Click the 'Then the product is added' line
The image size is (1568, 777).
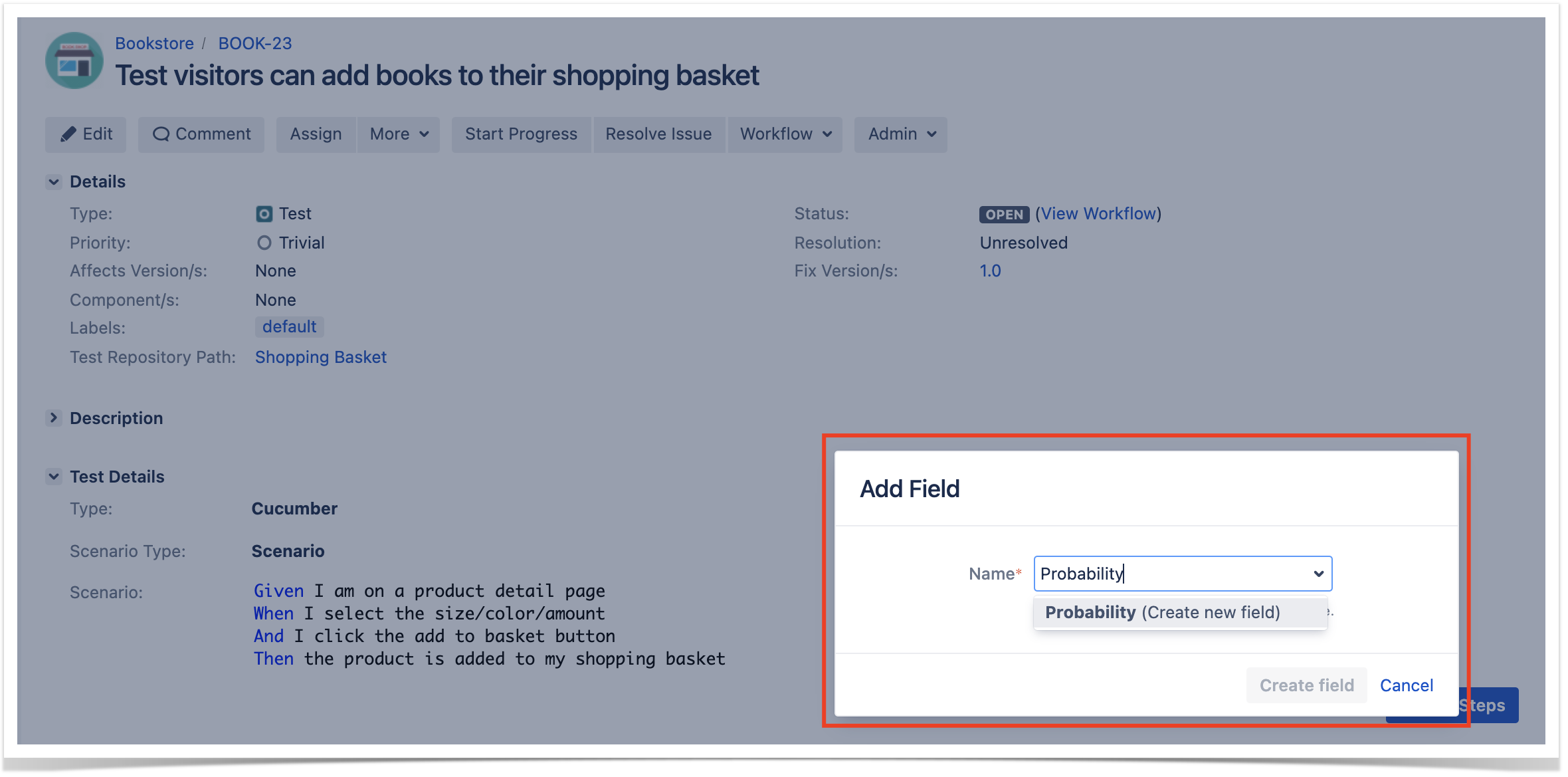(490, 659)
